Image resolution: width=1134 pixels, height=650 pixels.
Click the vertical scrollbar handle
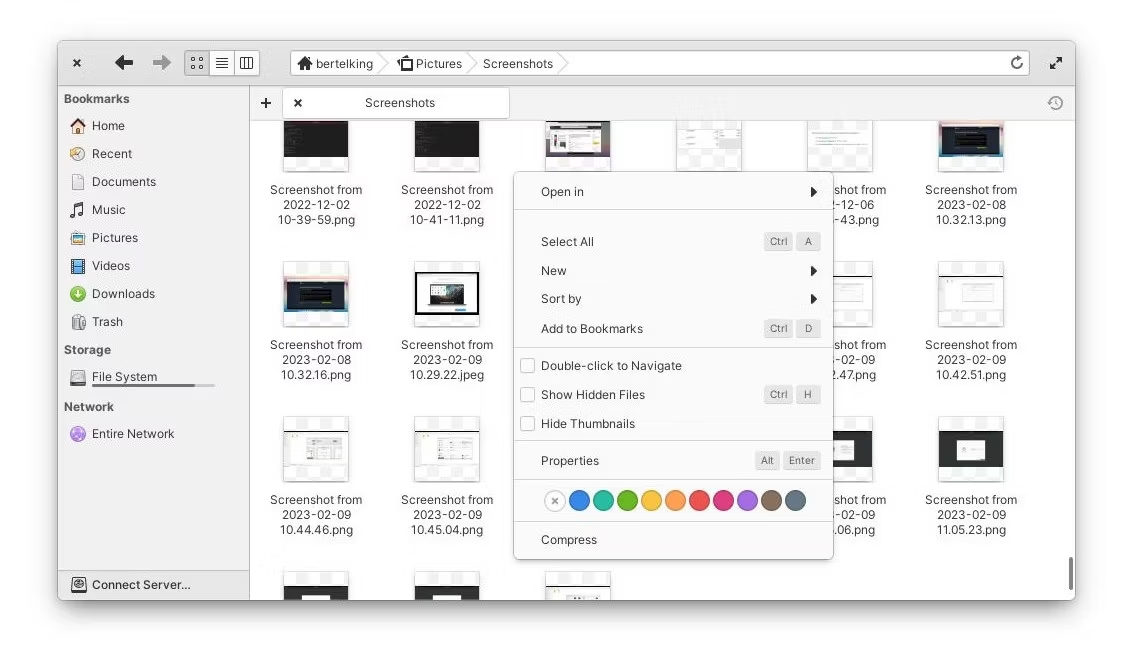point(1070,573)
